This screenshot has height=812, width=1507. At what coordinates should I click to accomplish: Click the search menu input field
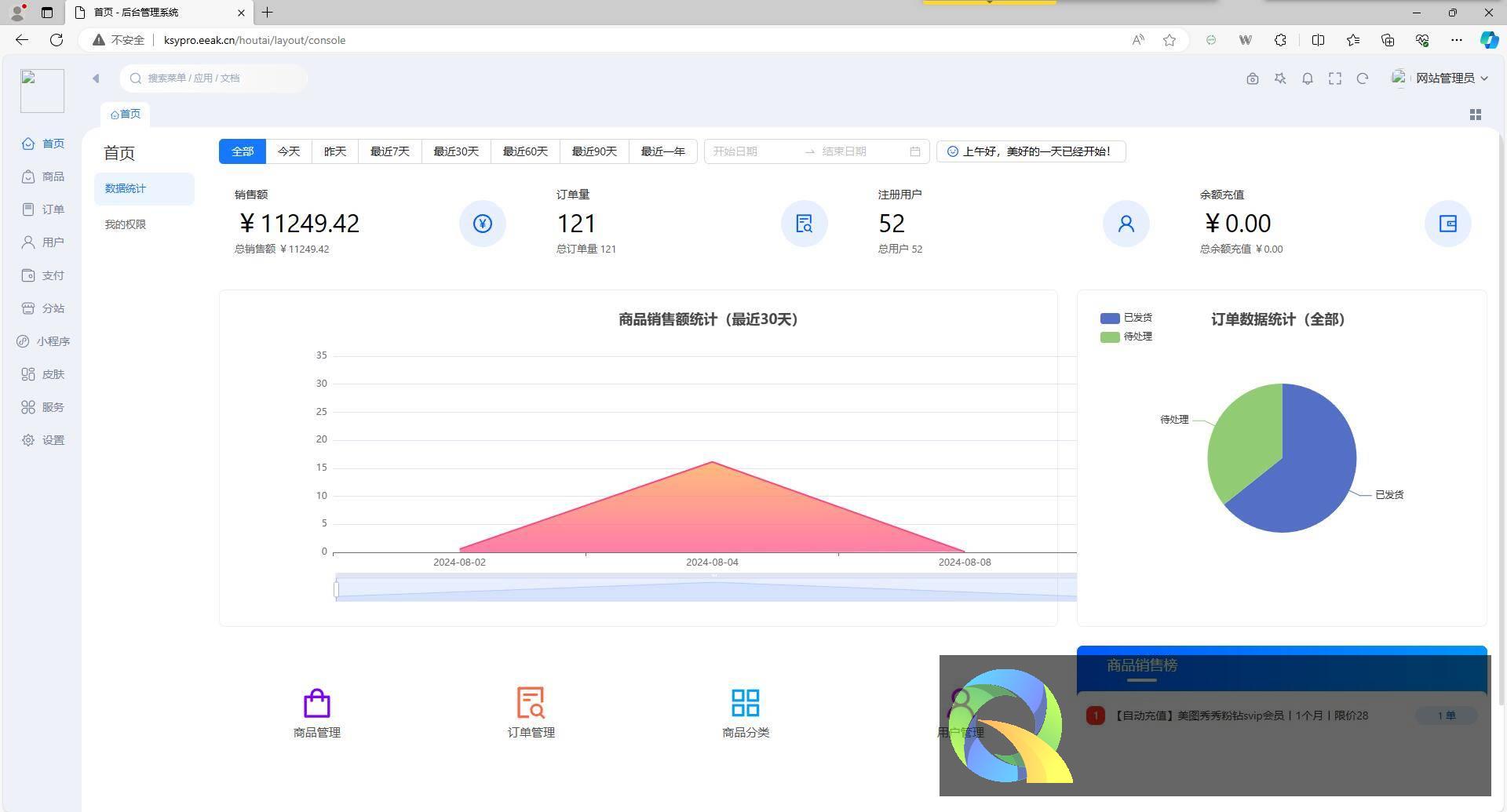(x=213, y=78)
